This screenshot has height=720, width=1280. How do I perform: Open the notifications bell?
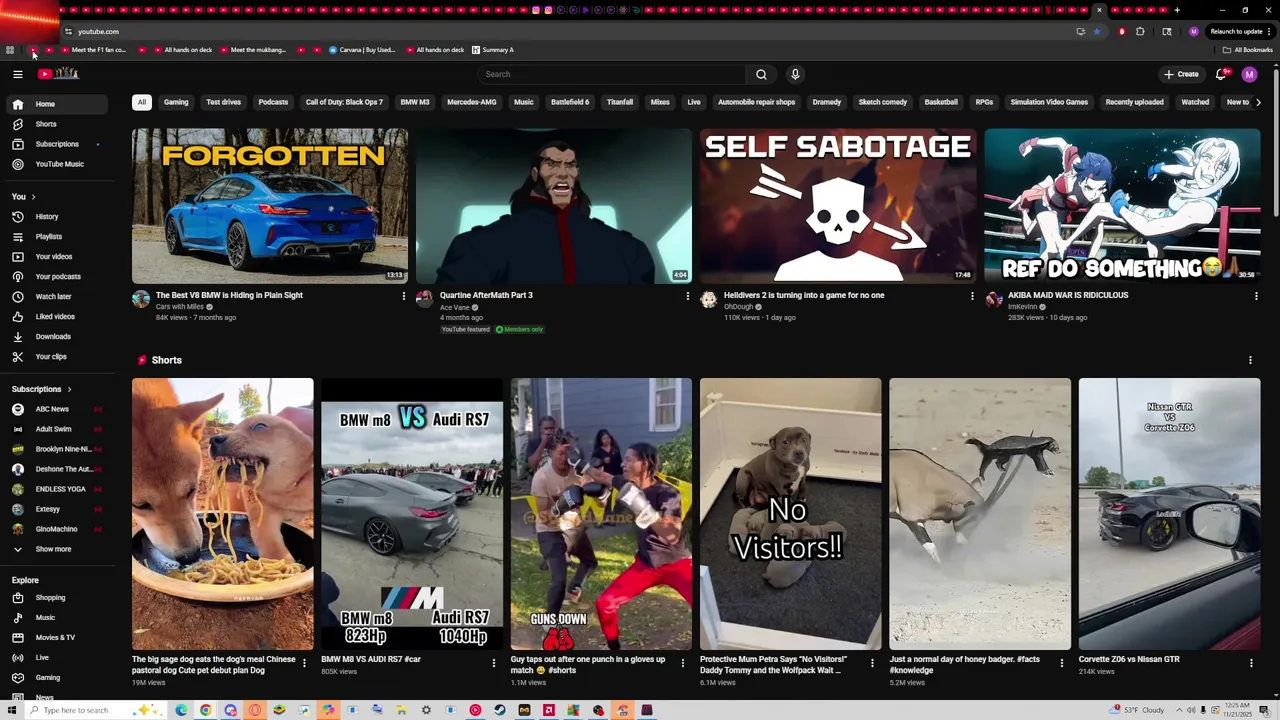coord(1221,74)
